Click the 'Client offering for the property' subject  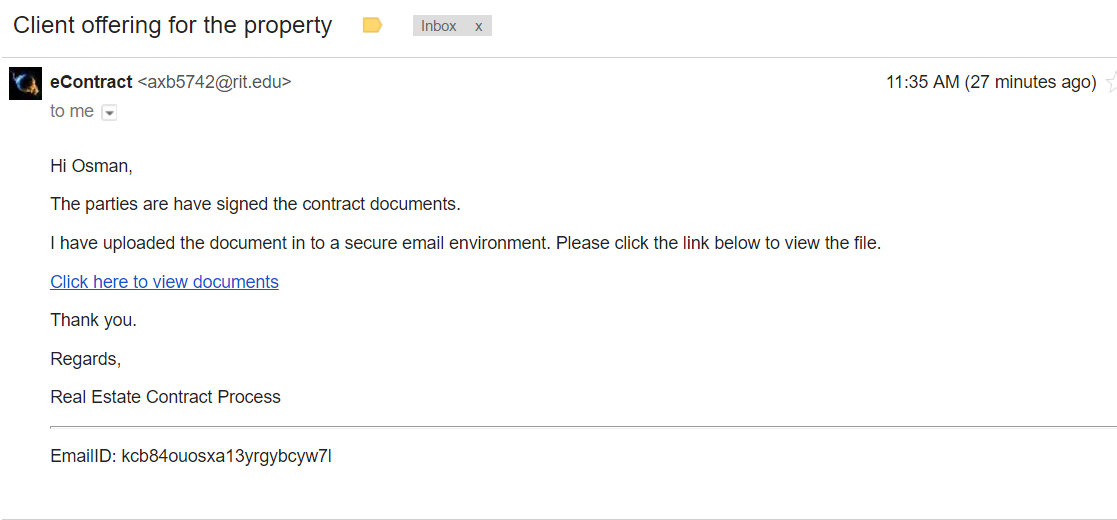pyautogui.click(x=172, y=26)
